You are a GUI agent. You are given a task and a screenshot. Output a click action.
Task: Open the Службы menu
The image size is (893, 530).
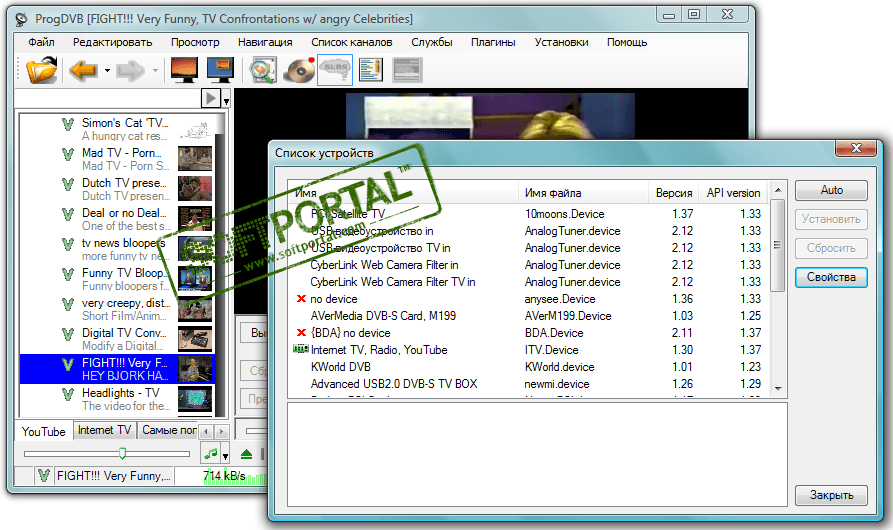coord(432,42)
